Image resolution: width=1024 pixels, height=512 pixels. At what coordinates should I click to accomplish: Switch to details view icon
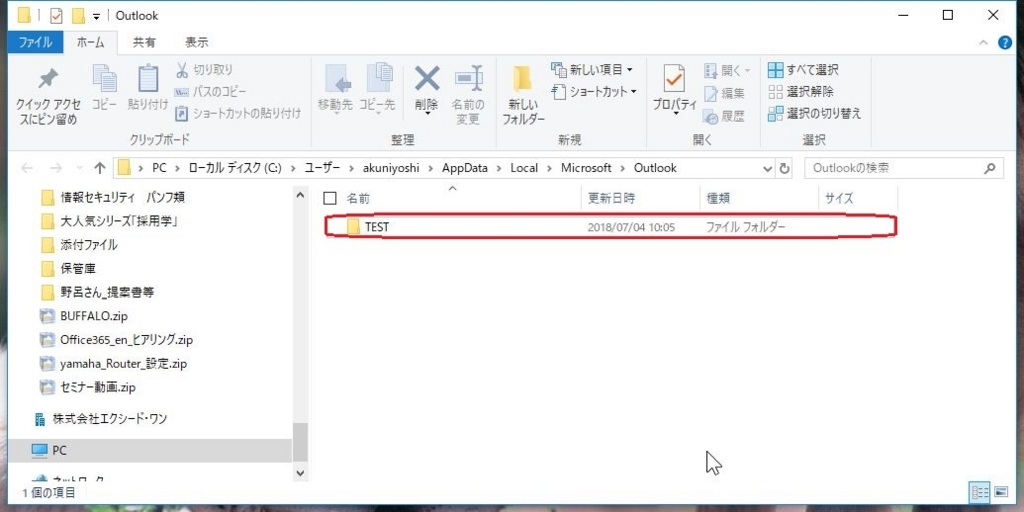(980, 492)
